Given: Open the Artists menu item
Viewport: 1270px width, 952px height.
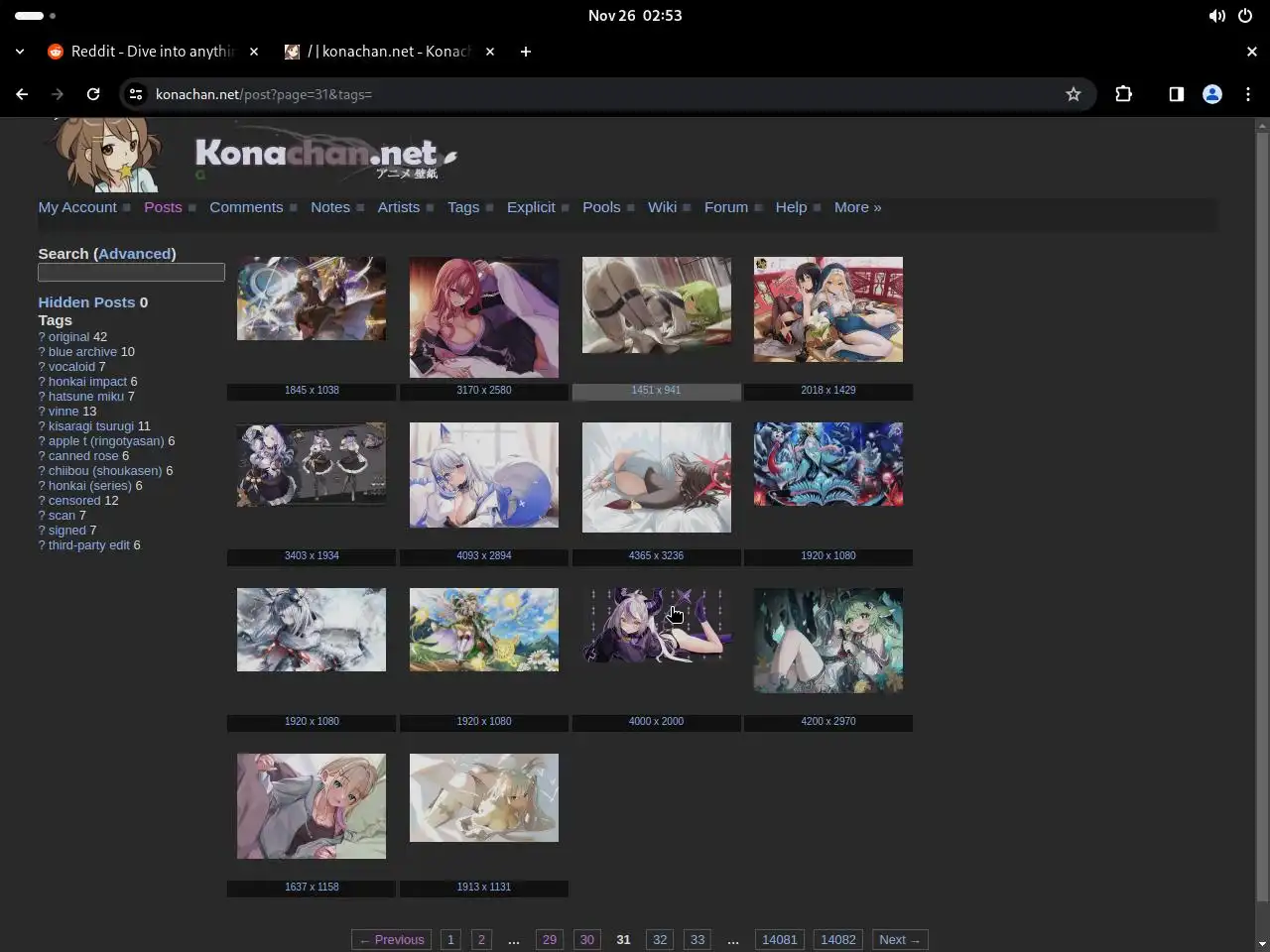Looking at the screenshot, I should [399, 207].
